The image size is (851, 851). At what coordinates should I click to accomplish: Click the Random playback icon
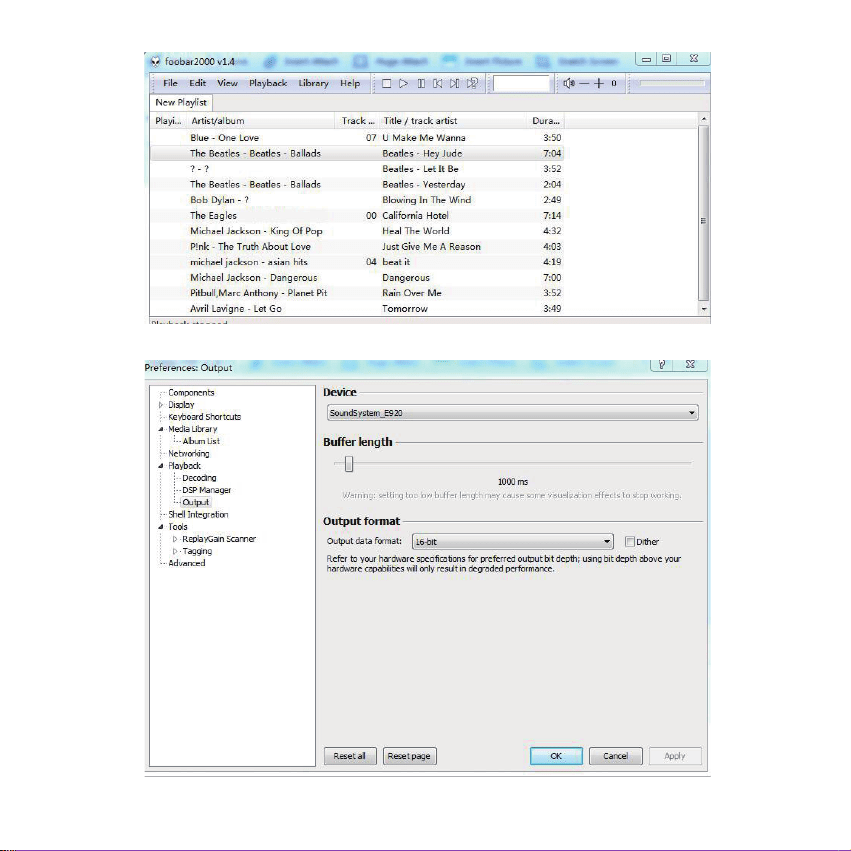(472, 84)
